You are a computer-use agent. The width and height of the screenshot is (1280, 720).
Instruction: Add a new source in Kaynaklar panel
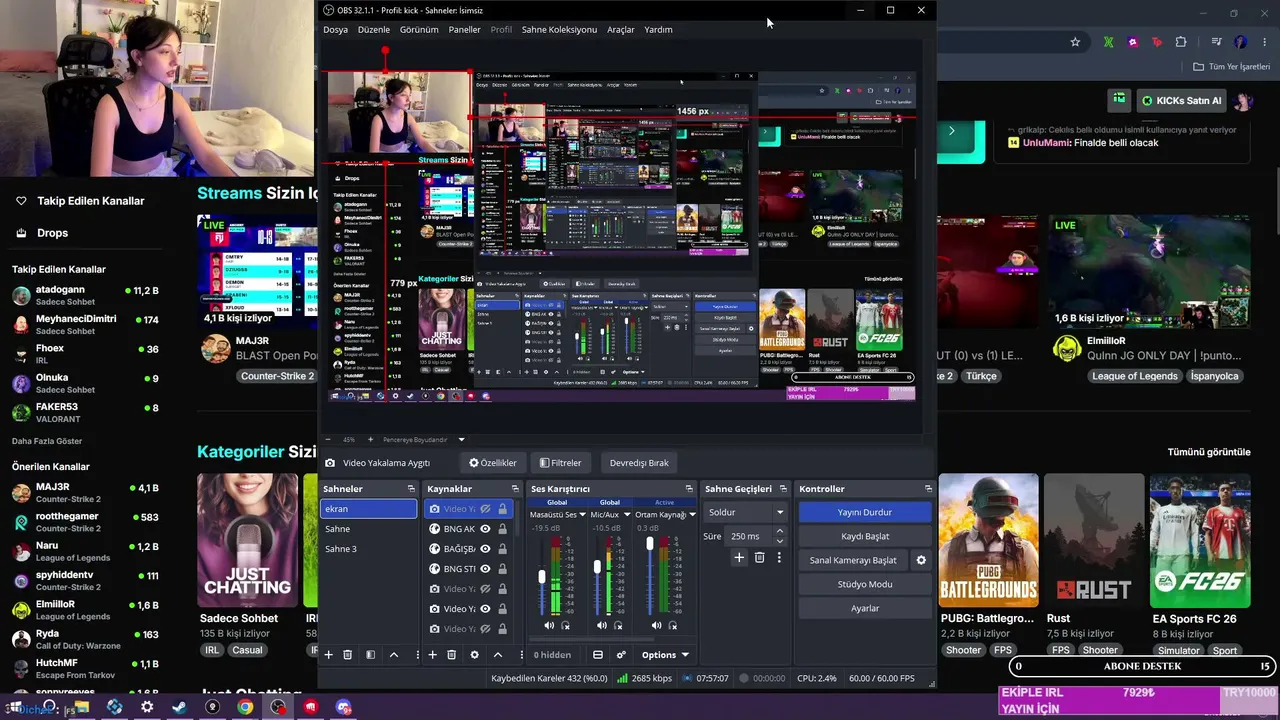point(432,655)
